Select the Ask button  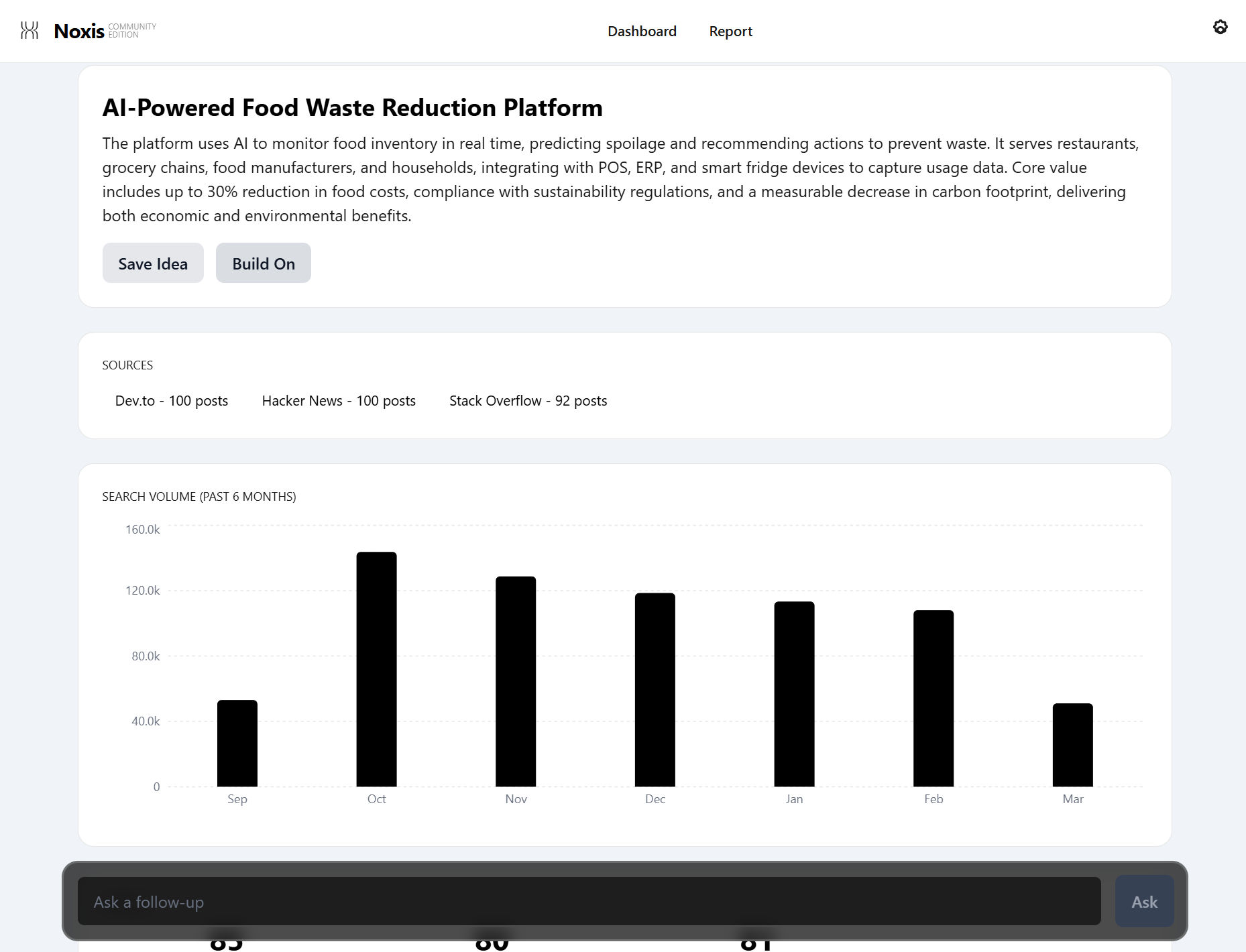point(1143,901)
